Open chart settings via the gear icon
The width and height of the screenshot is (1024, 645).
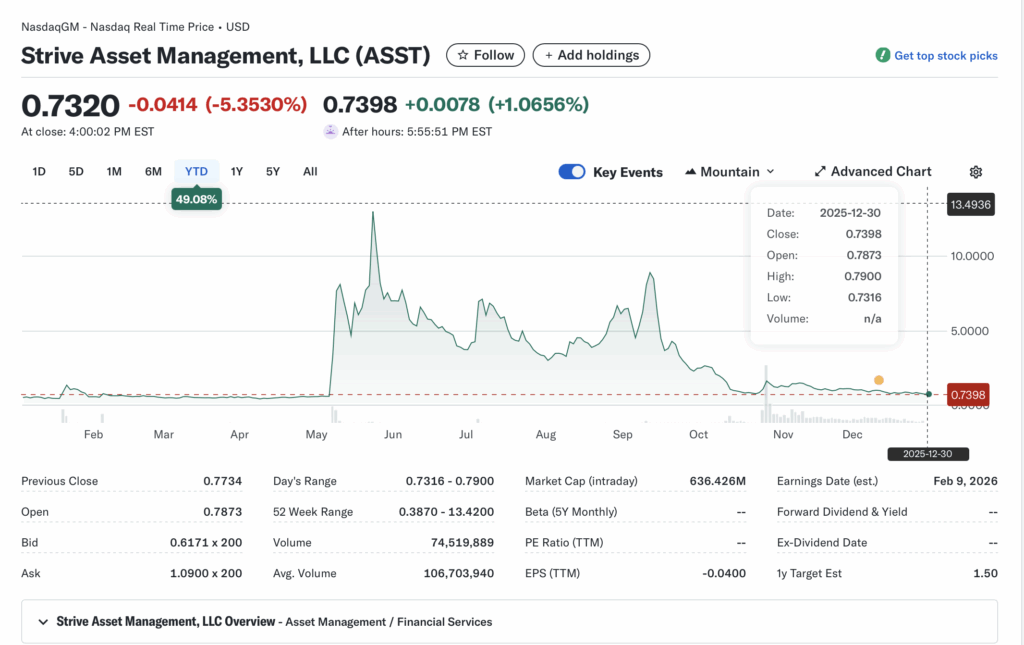point(975,171)
